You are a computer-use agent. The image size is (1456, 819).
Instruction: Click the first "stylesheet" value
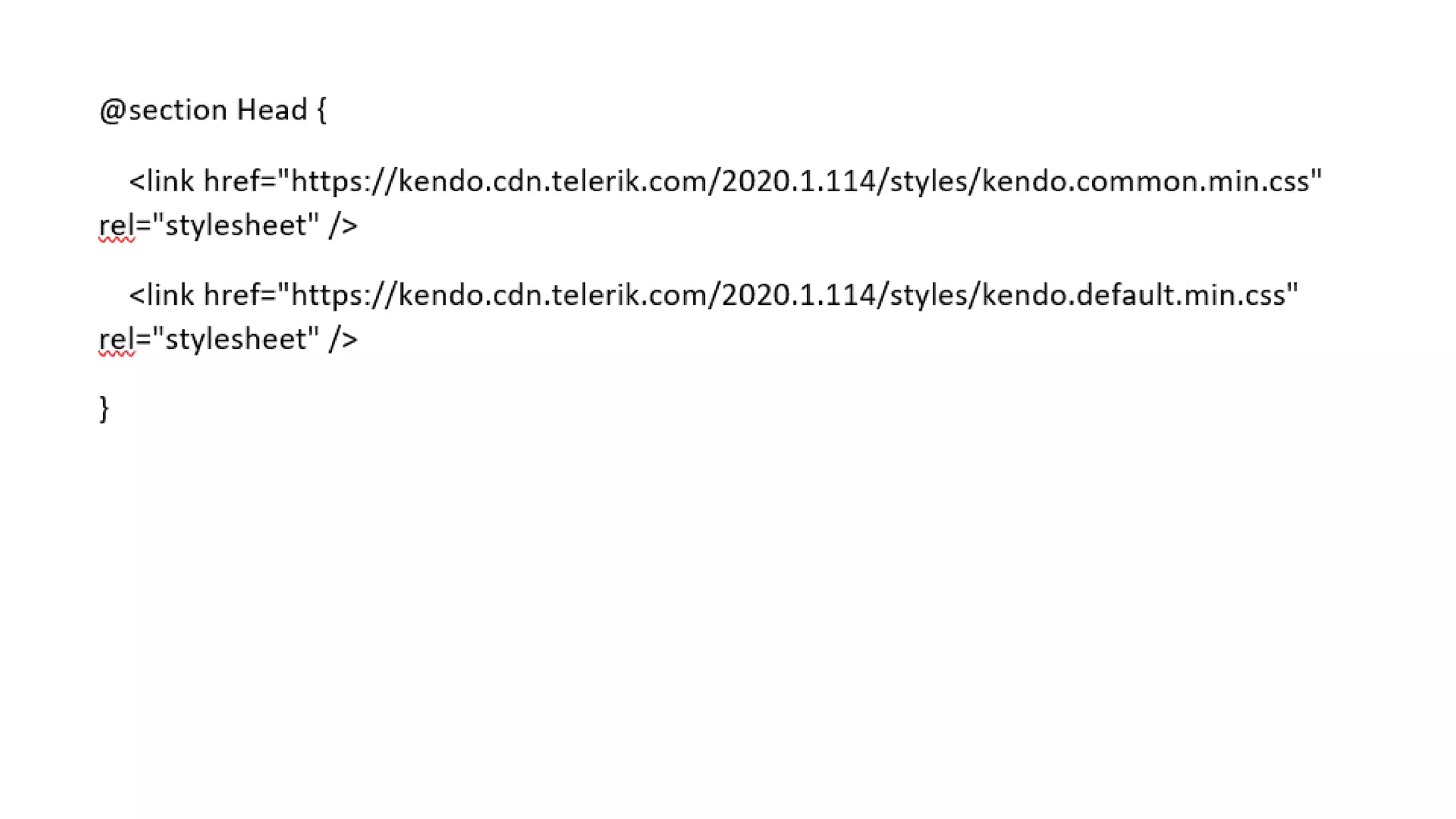tap(236, 225)
